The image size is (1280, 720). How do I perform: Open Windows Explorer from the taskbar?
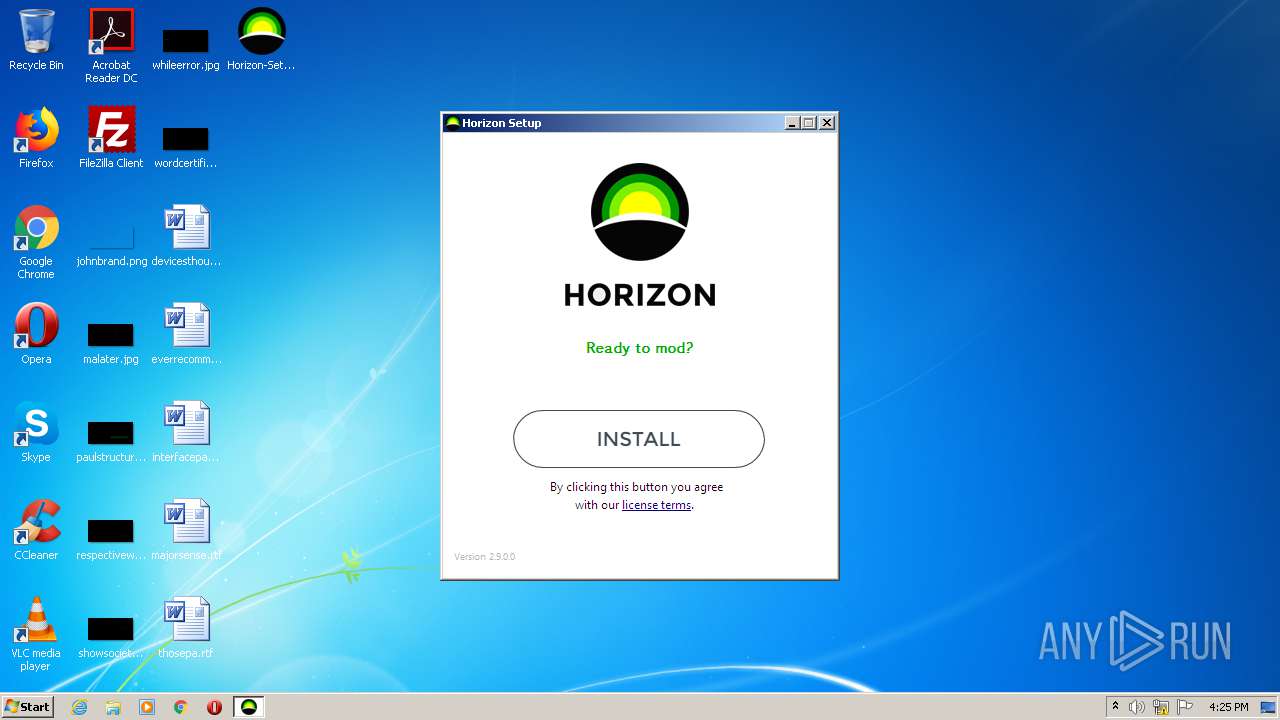(x=113, y=707)
